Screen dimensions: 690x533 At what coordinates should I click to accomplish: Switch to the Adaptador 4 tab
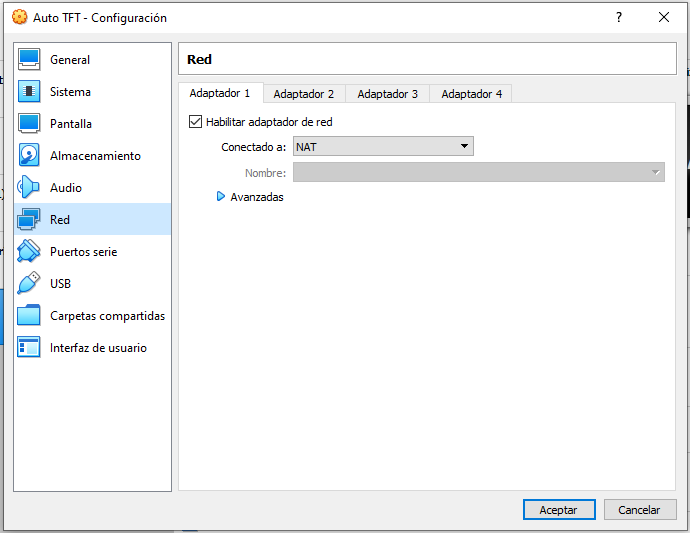[471, 94]
